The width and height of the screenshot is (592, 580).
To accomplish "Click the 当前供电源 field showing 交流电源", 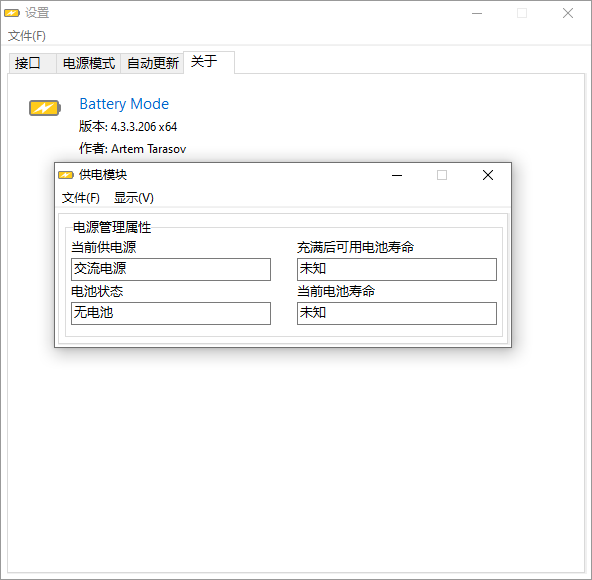I will coord(171,269).
